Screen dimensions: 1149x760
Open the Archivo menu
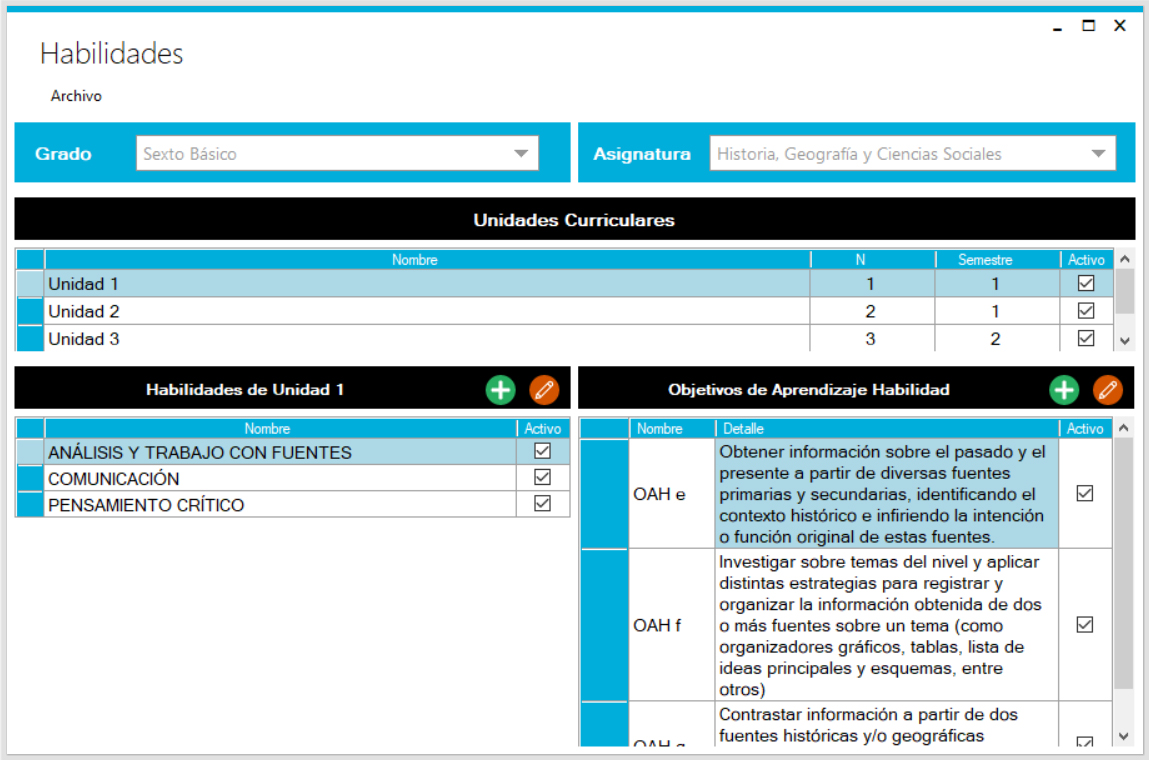point(76,96)
